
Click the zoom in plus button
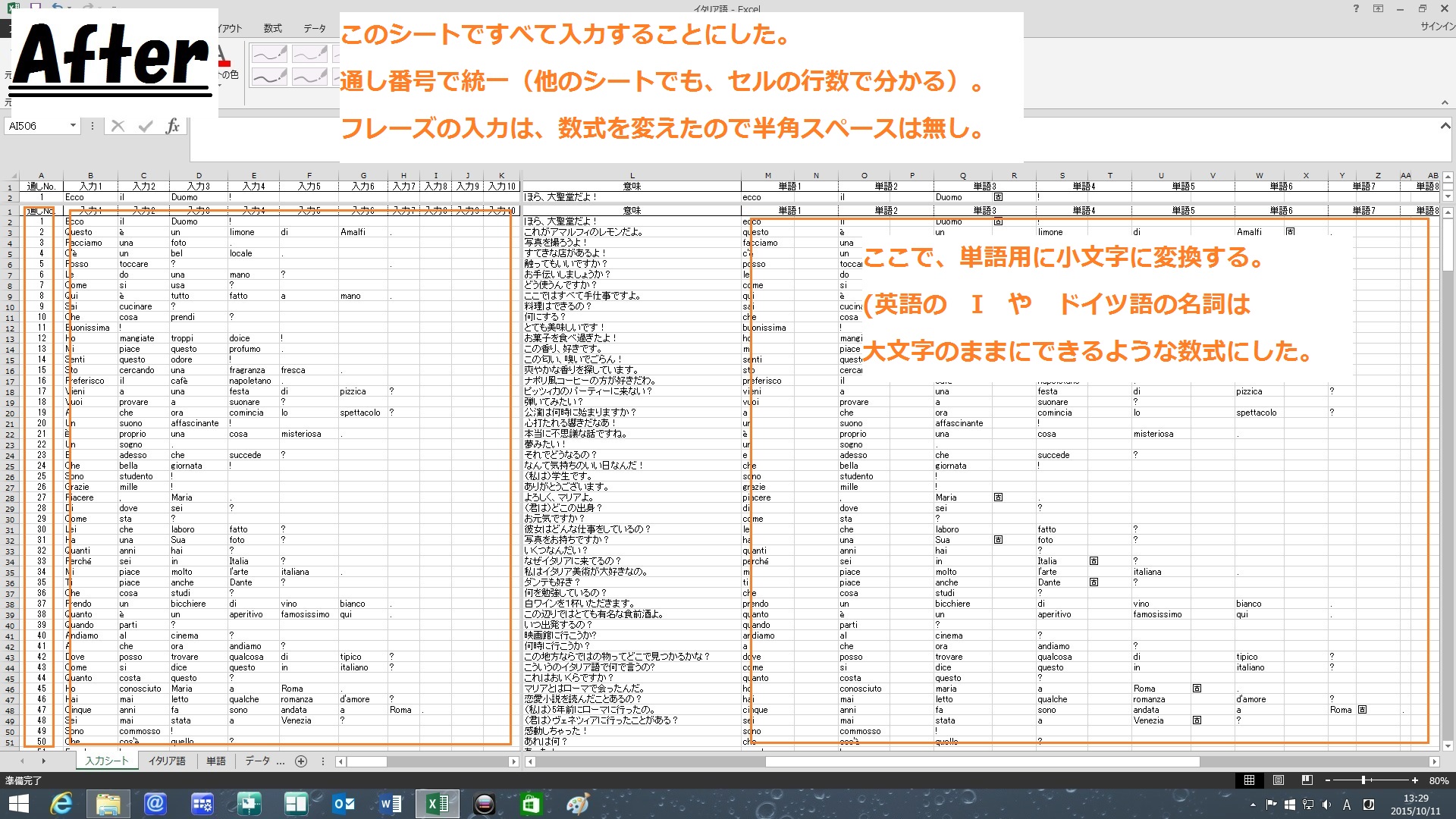pos(1415,780)
